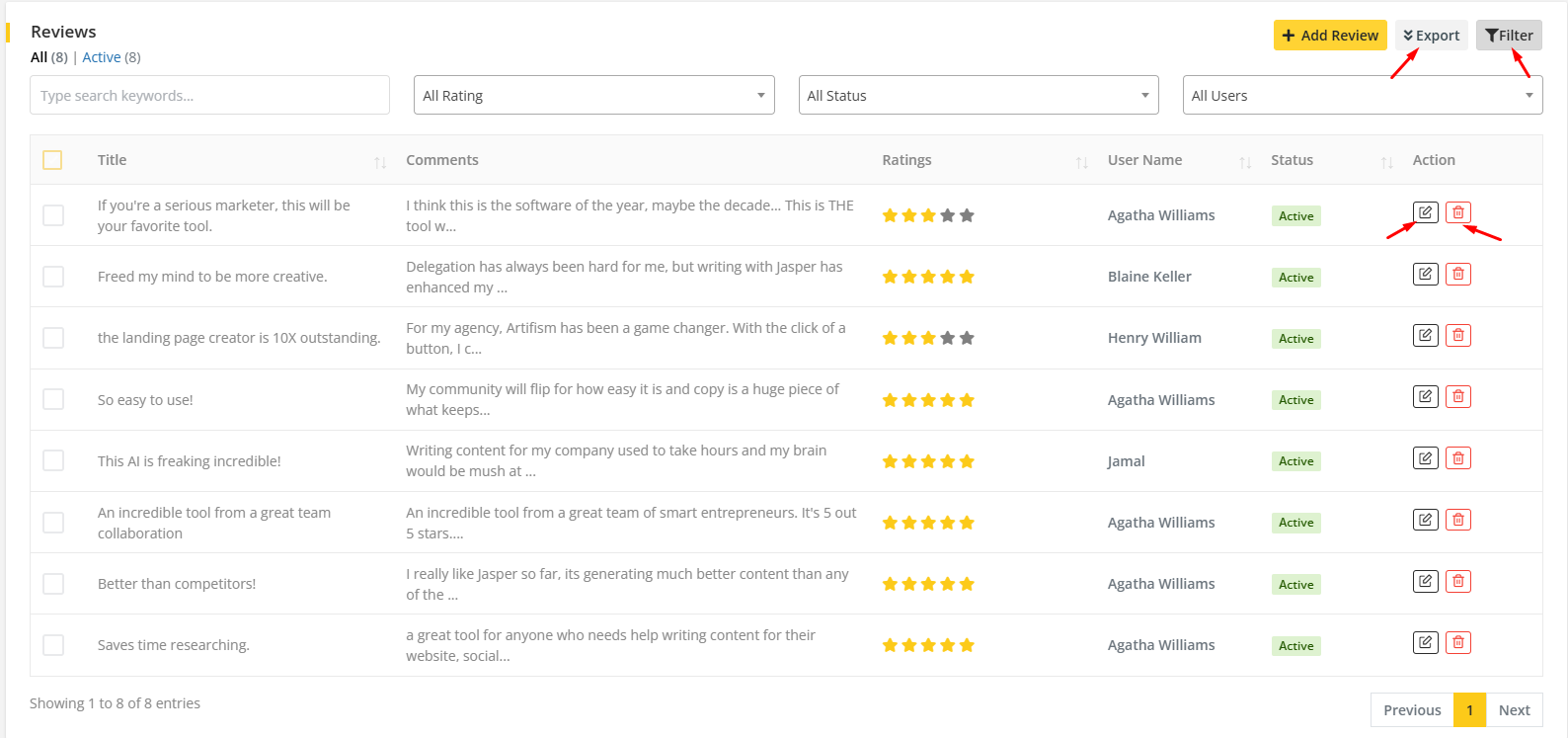Image resolution: width=1568 pixels, height=738 pixels.
Task: Edit the 'Saves time researching.' review
Action: 1425,642
